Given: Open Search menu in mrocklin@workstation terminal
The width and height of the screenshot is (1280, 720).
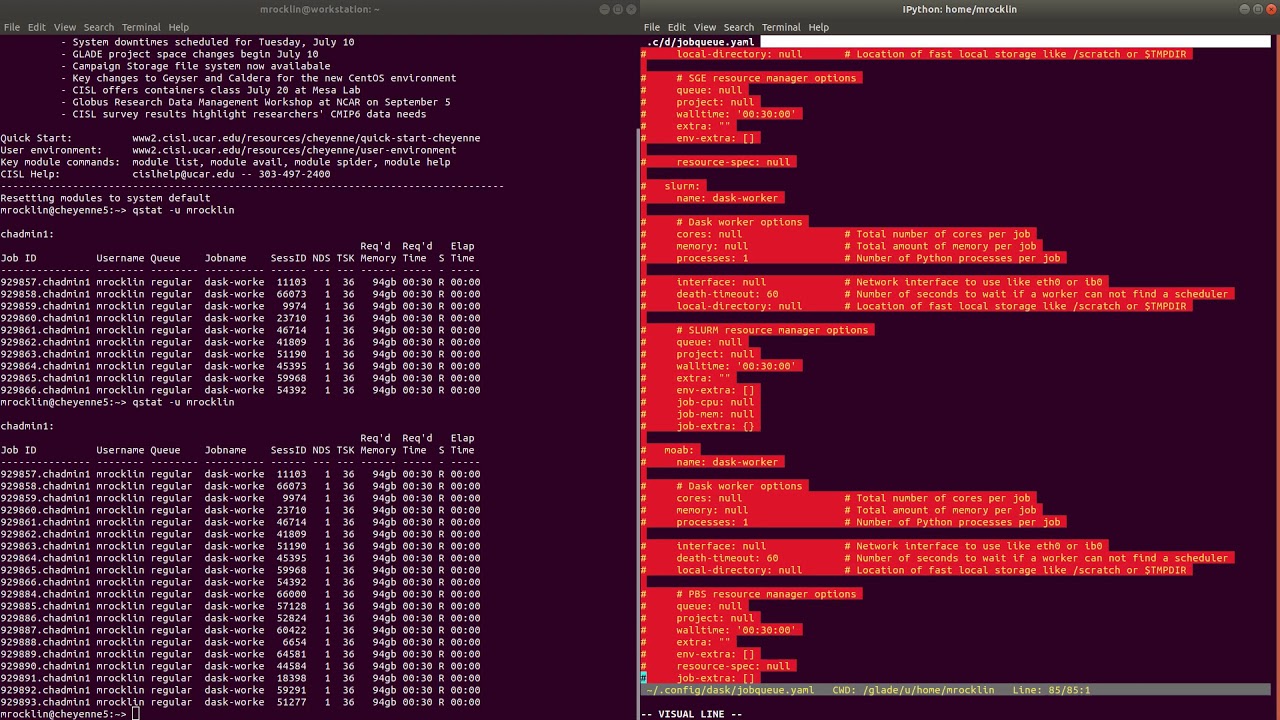Looking at the screenshot, I should click(x=99, y=27).
